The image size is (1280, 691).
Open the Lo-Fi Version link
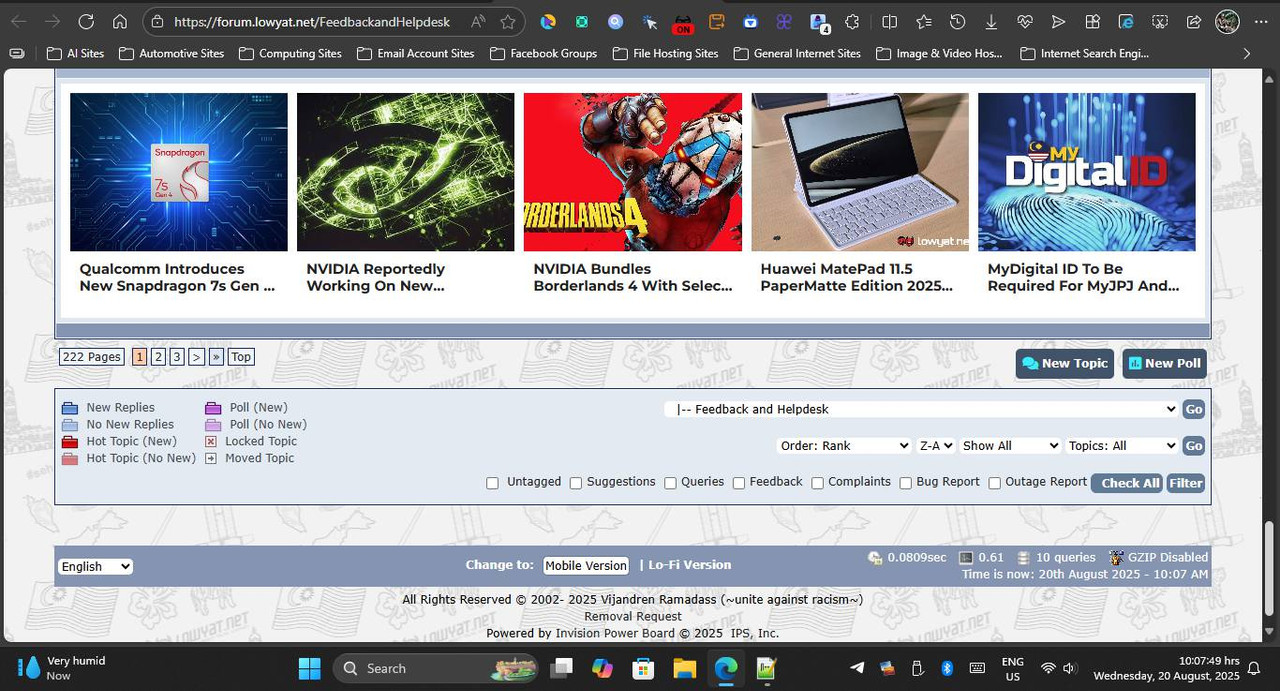(x=690, y=565)
